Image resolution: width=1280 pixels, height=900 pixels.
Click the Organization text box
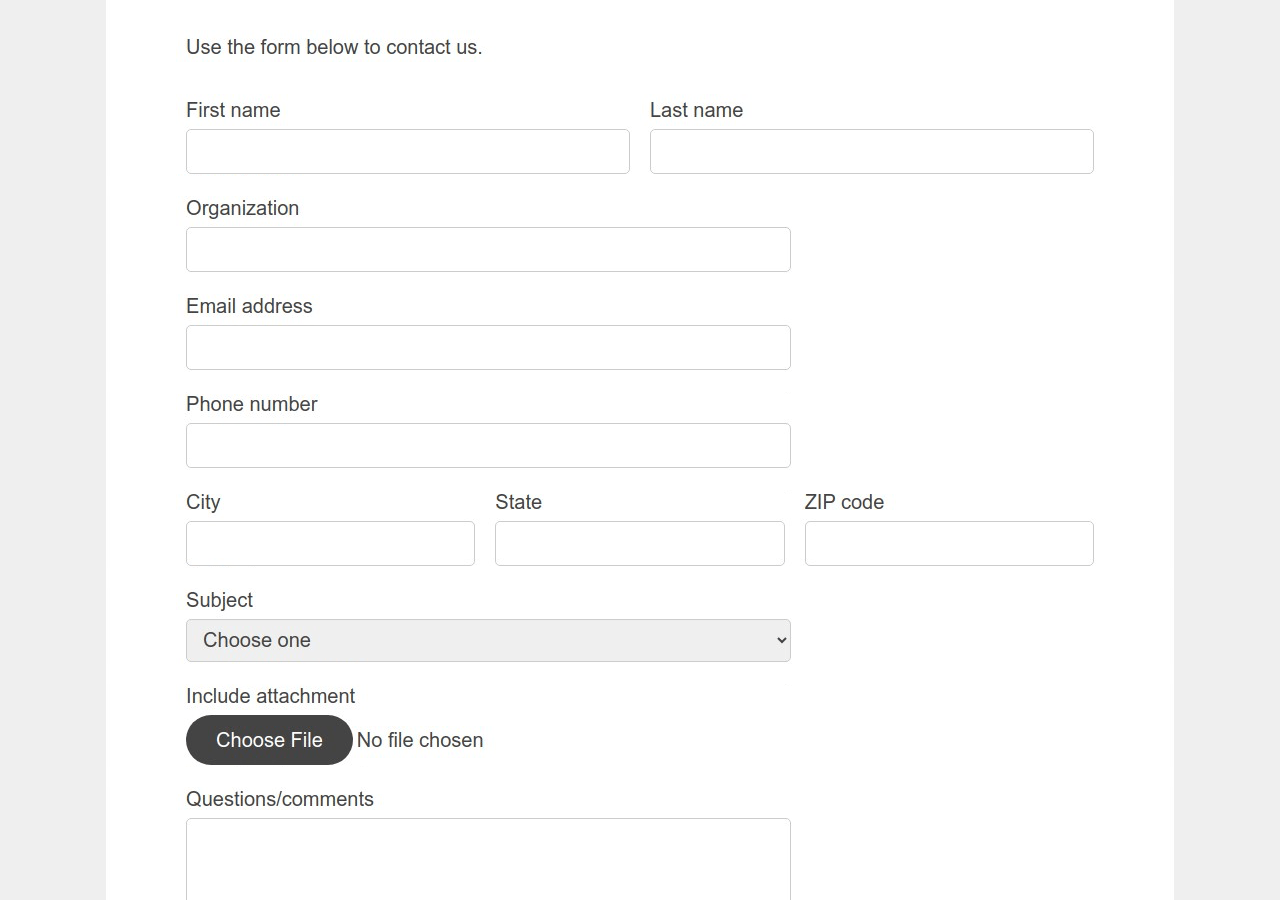coord(488,249)
